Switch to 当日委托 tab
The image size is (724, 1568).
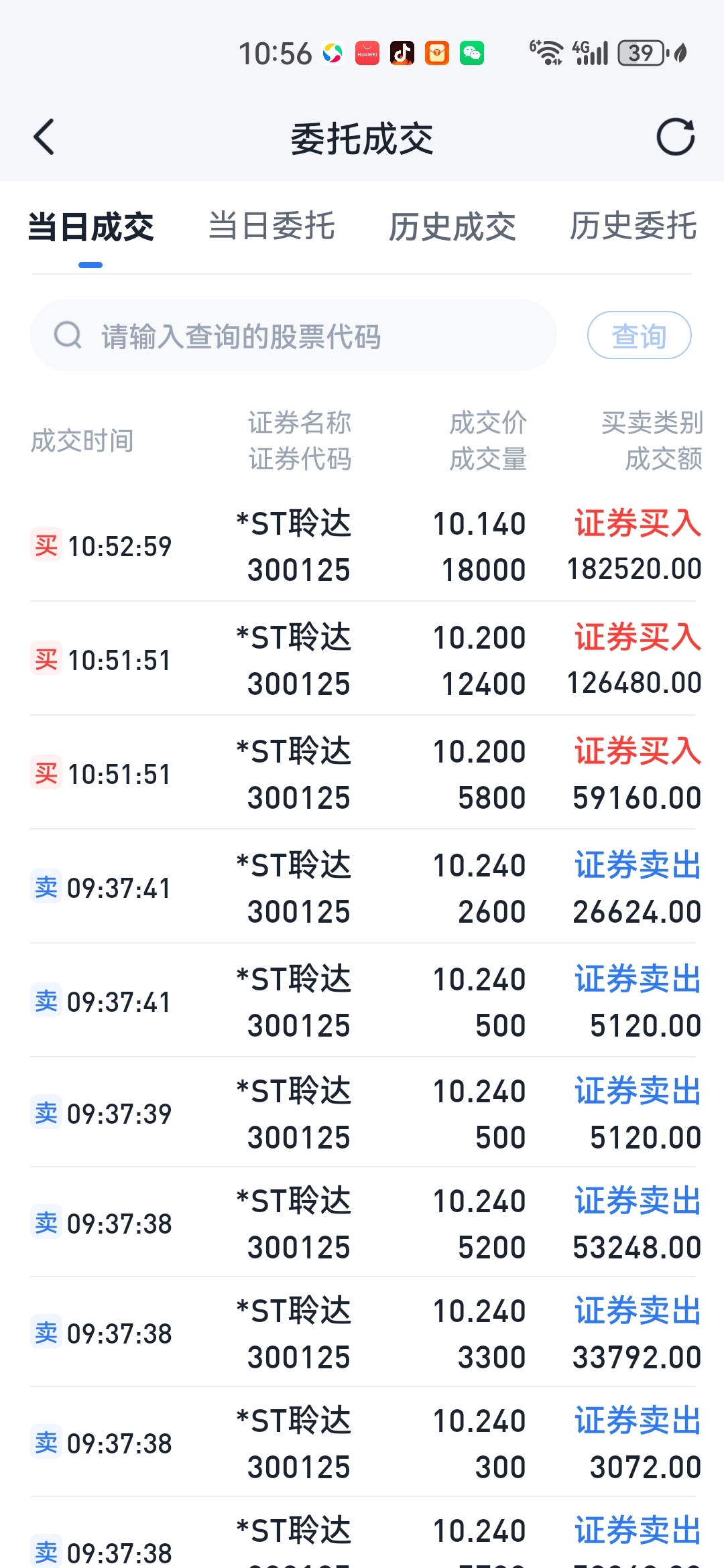coord(271,226)
